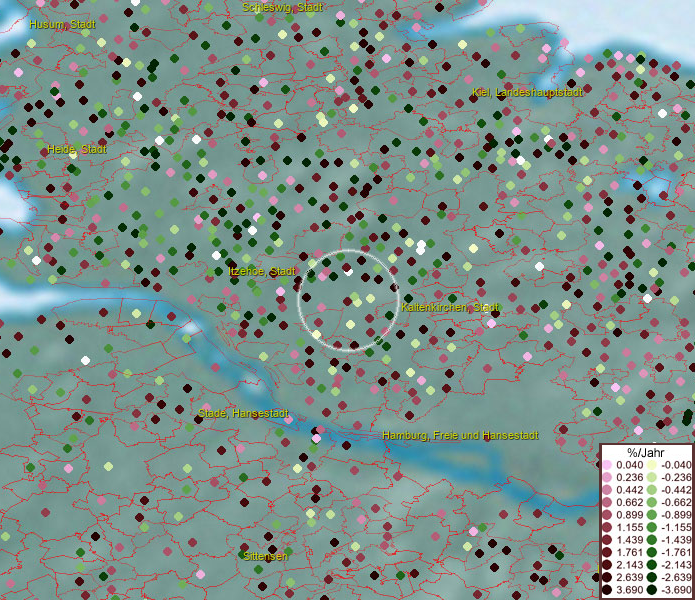Click the Heide, Stadt map label
The height and width of the screenshot is (600, 695).
77,149
